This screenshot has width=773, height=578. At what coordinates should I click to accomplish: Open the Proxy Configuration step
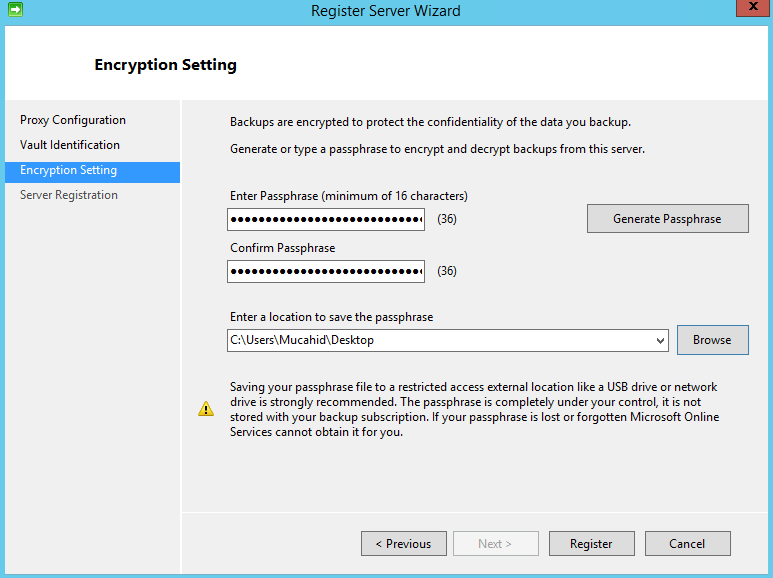(x=73, y=120)
